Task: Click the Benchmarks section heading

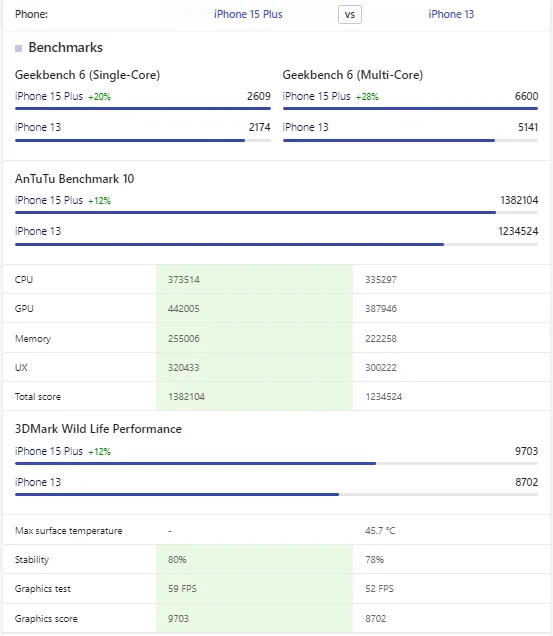Action: click(x=65, y=47)
